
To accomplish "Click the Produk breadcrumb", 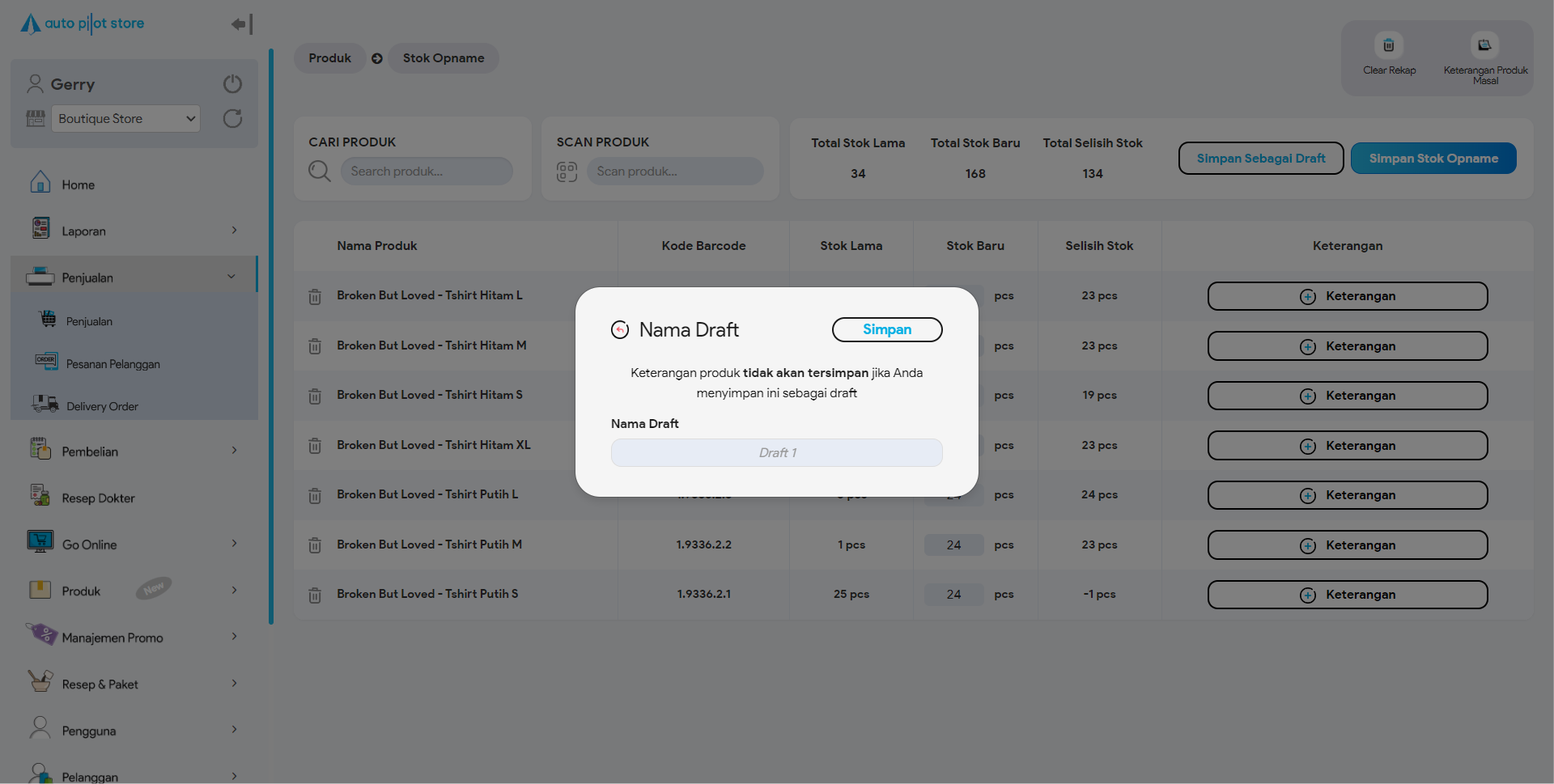I will (x=329, y=58).
